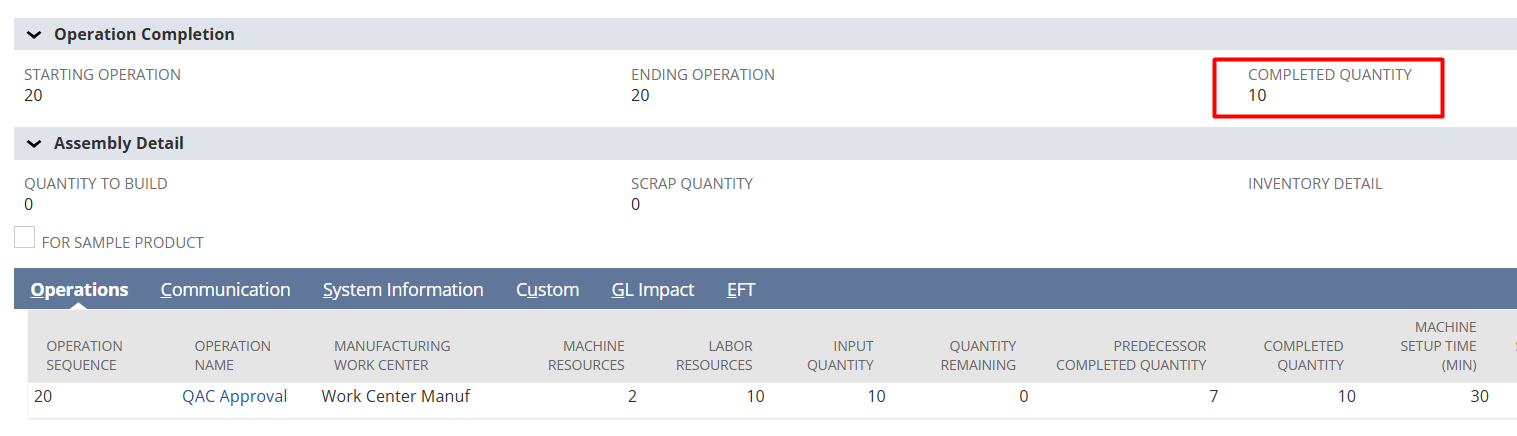Collapse the Assembly Detail section chevron

tap(35, 144)
